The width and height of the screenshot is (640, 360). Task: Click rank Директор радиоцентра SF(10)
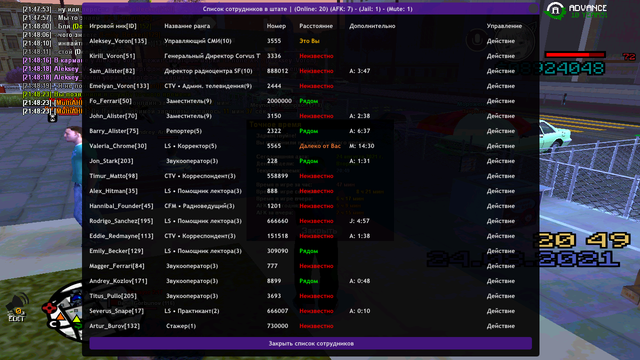coord(208,71)
